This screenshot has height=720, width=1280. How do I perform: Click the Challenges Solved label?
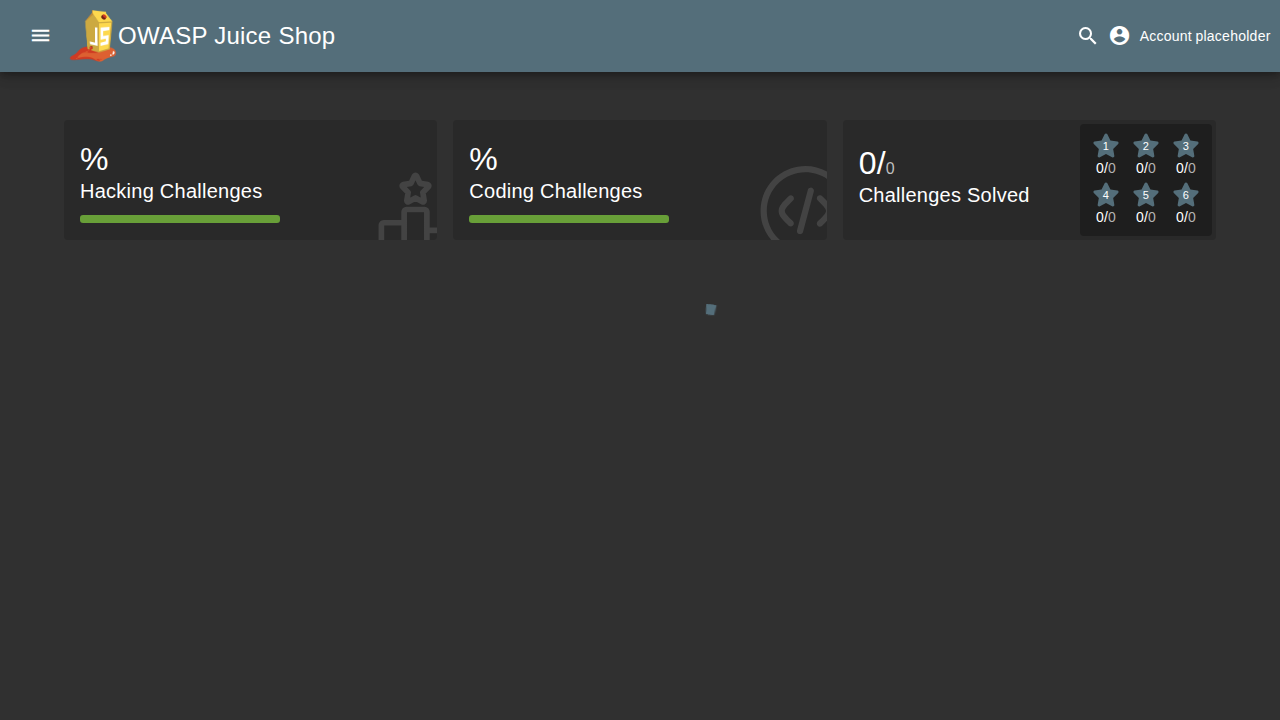944,195
